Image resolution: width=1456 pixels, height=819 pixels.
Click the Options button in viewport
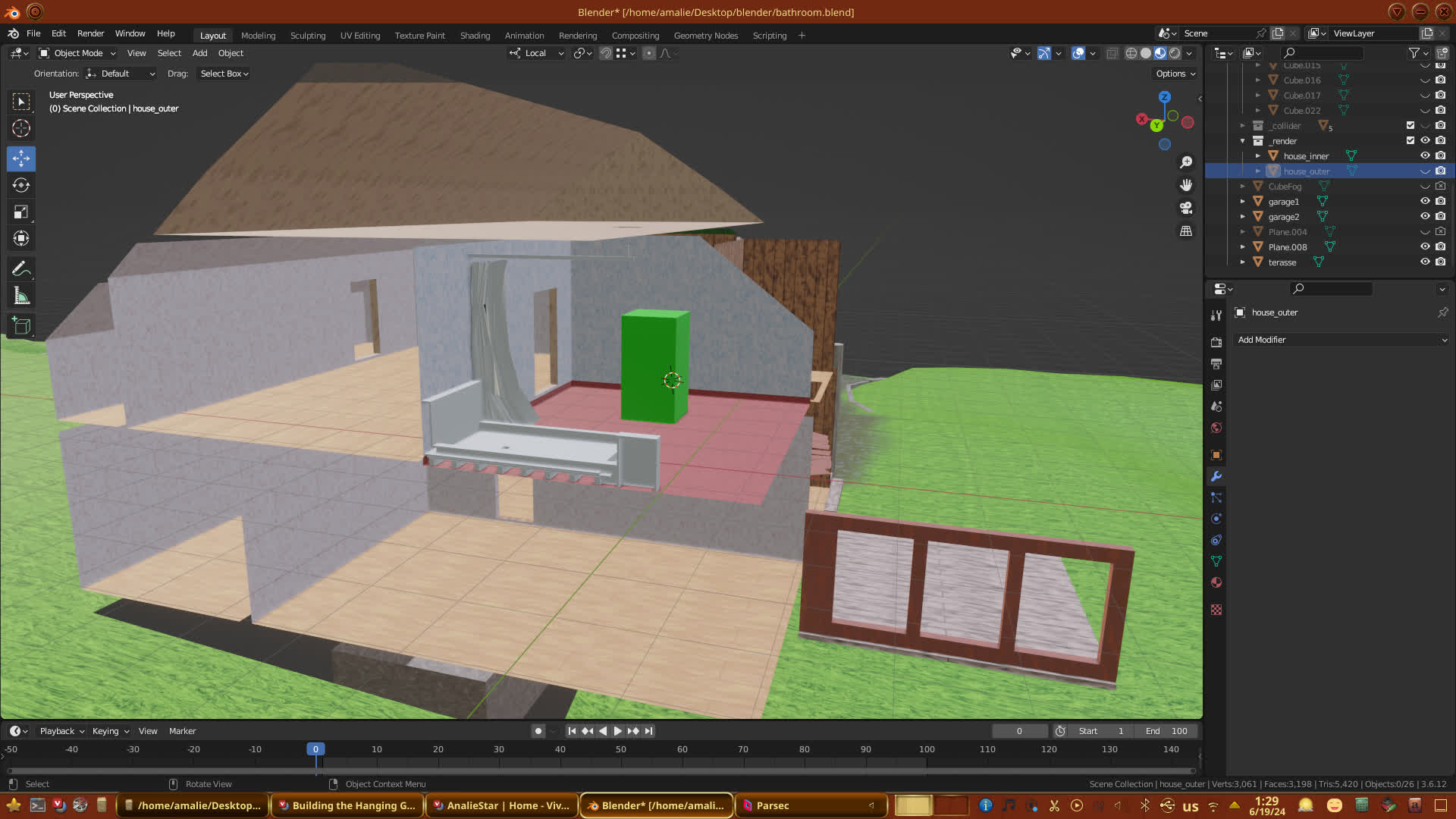[1175, 74]
